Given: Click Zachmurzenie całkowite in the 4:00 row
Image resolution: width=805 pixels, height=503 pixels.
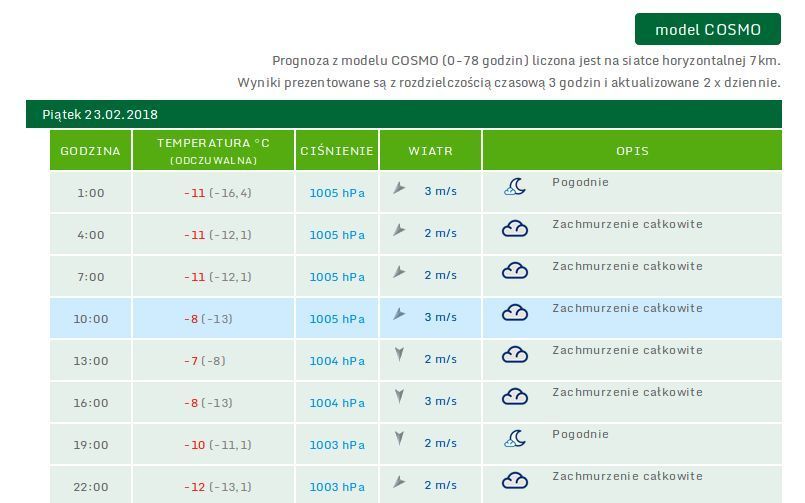Looking at the screenshot, I should pos(627,224).
